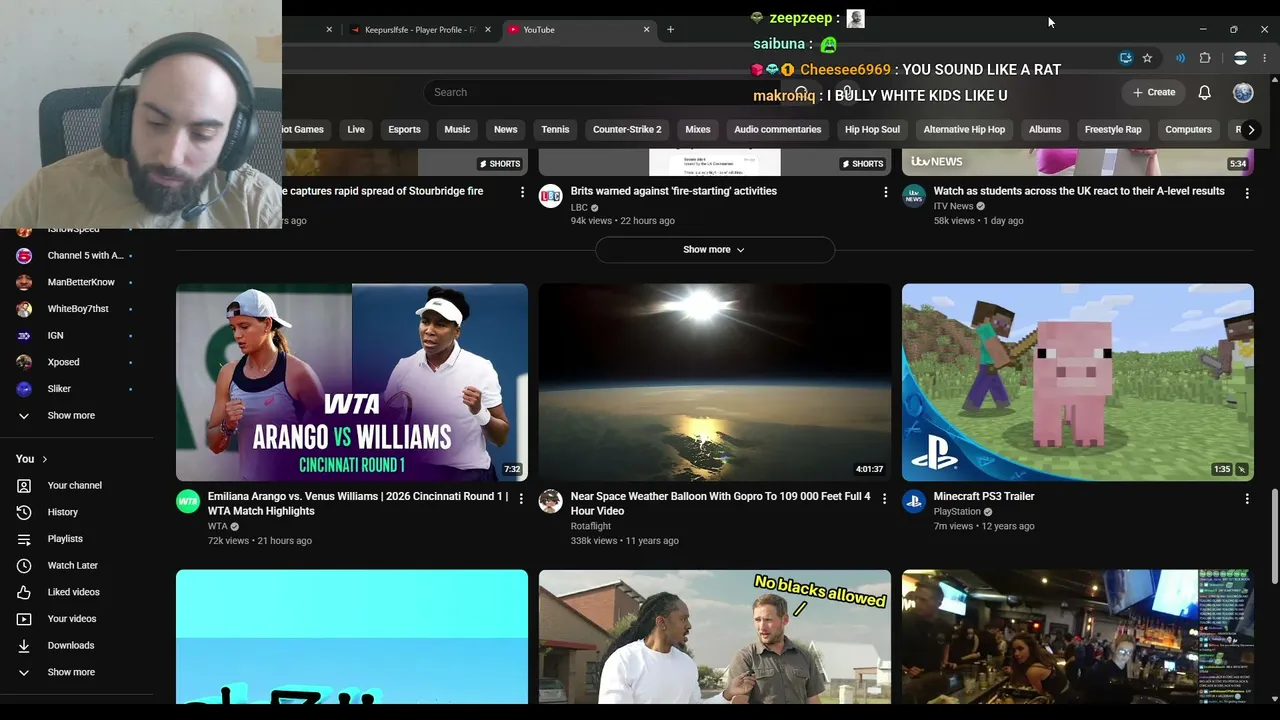Bookmark this page with the star icon
1280x720 pixels.
pos(1147,58)
